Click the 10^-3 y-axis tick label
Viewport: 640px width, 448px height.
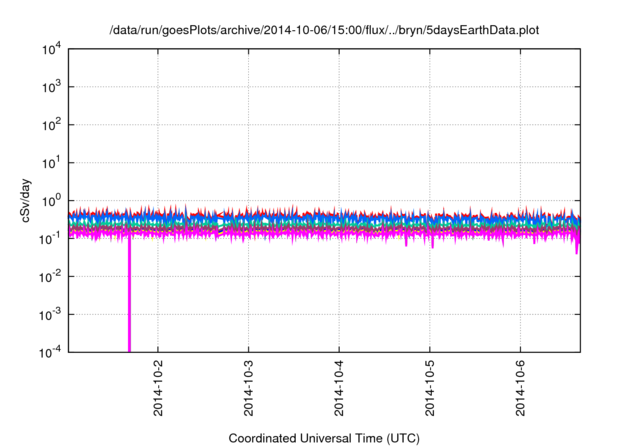coord(50,315)
